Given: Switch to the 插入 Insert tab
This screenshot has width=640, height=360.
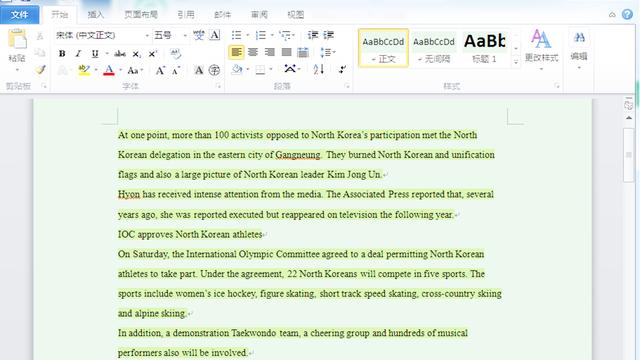Looking at the screenshot, I should [x=96, y=15].
